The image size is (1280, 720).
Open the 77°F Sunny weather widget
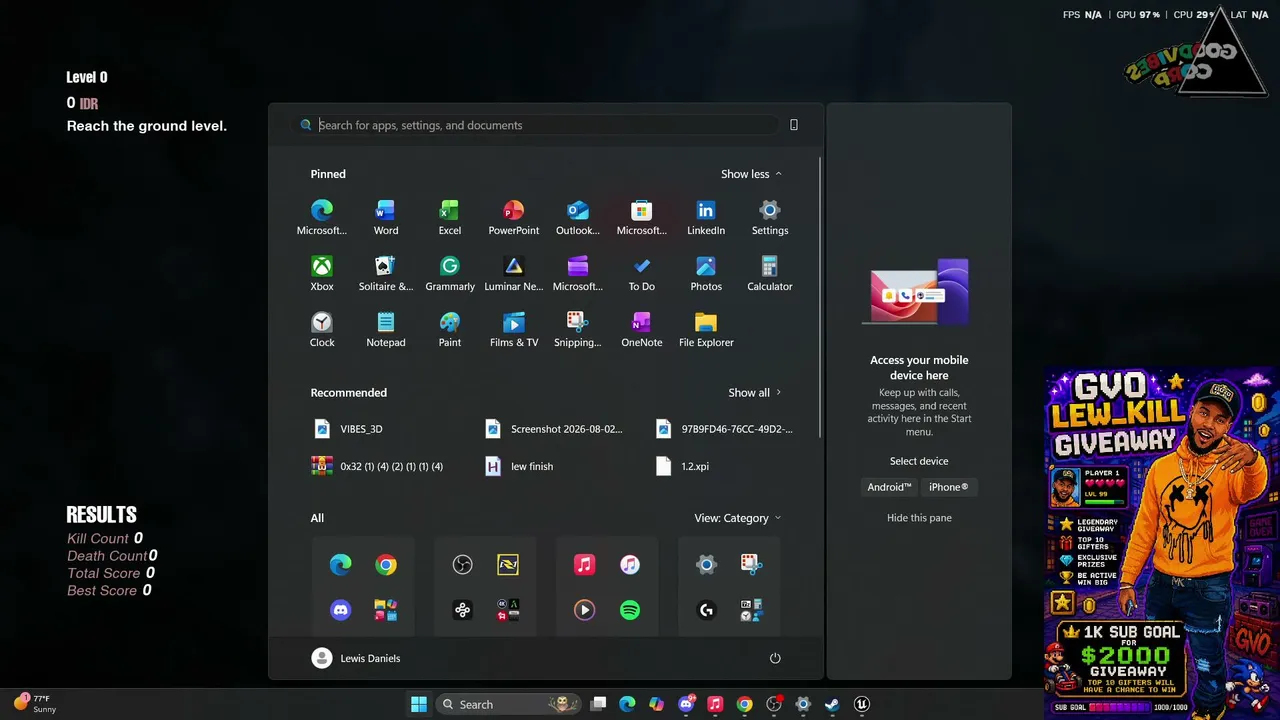35,704
